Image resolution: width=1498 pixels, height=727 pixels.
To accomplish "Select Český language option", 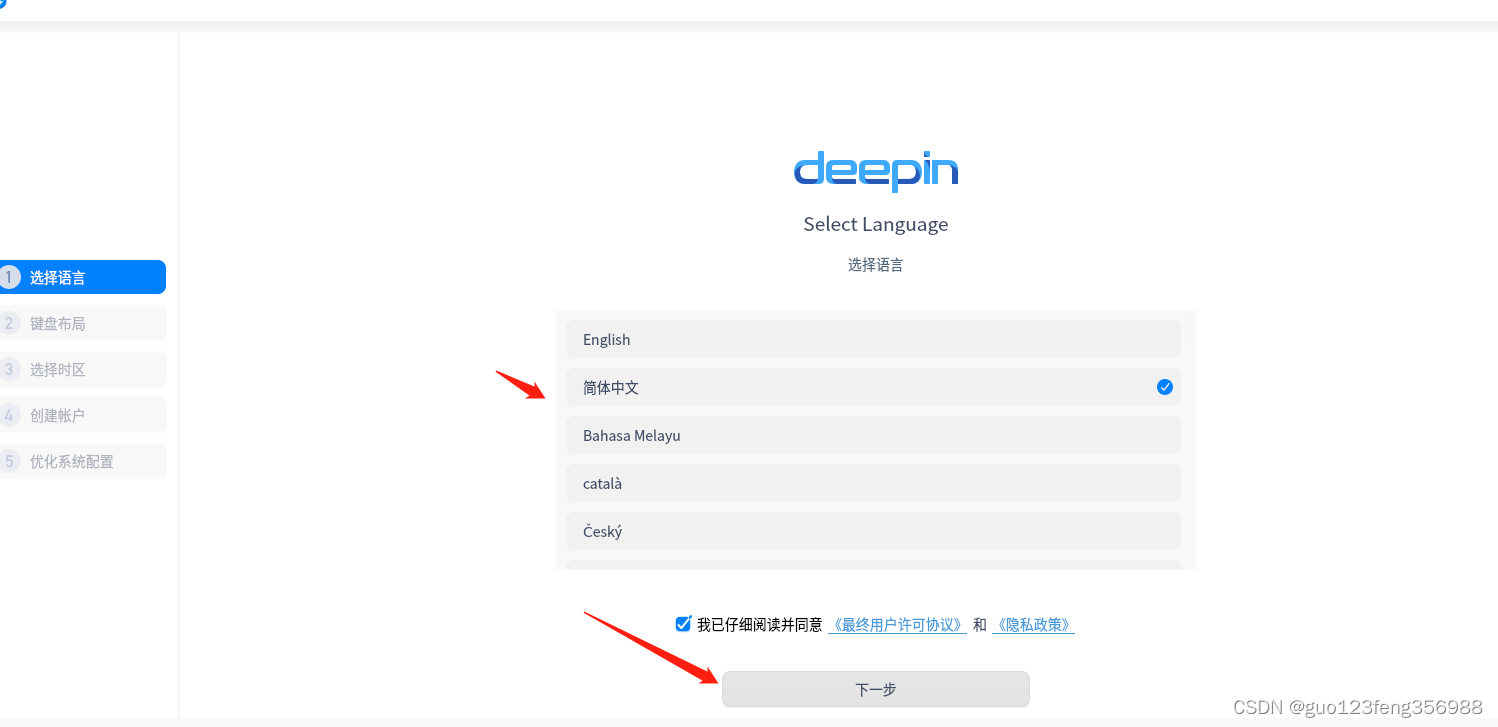I will (x=873, y=531).
